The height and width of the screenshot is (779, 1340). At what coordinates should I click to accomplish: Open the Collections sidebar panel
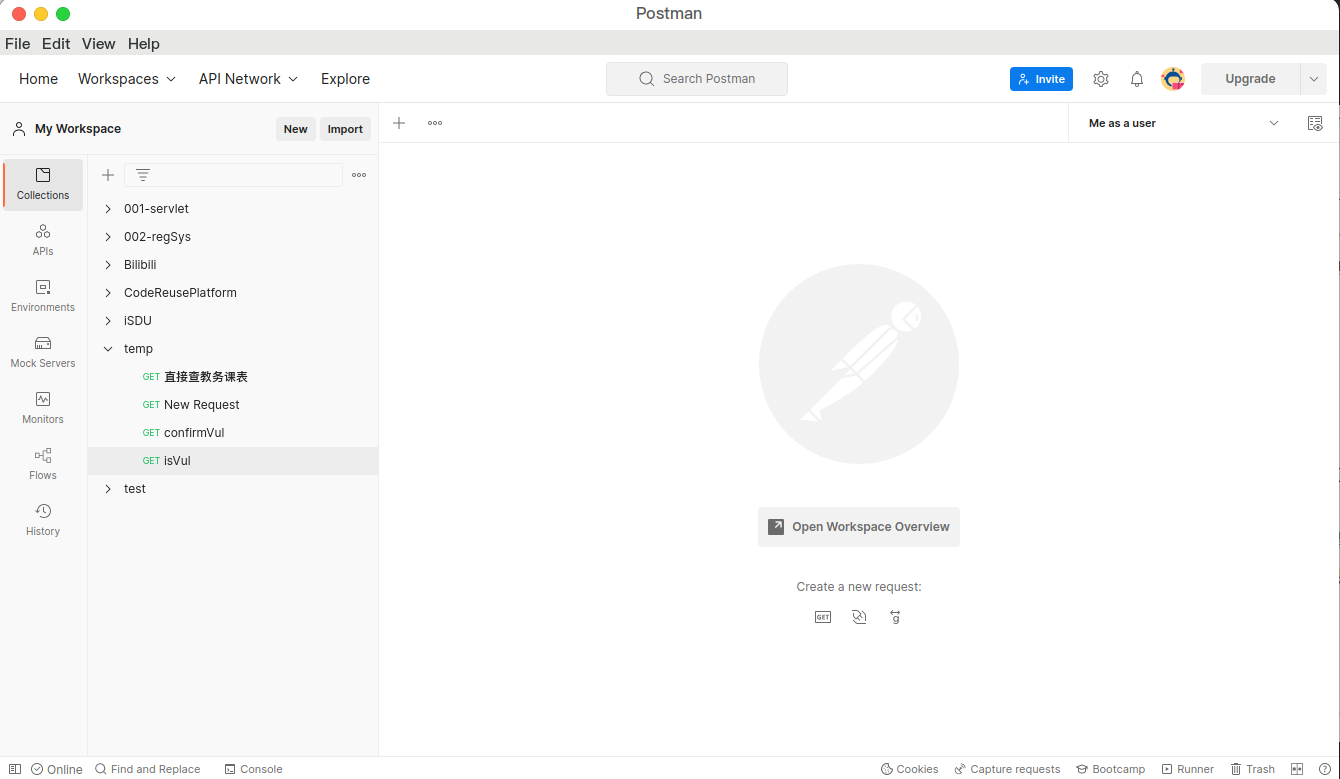[x=43, y=184]
